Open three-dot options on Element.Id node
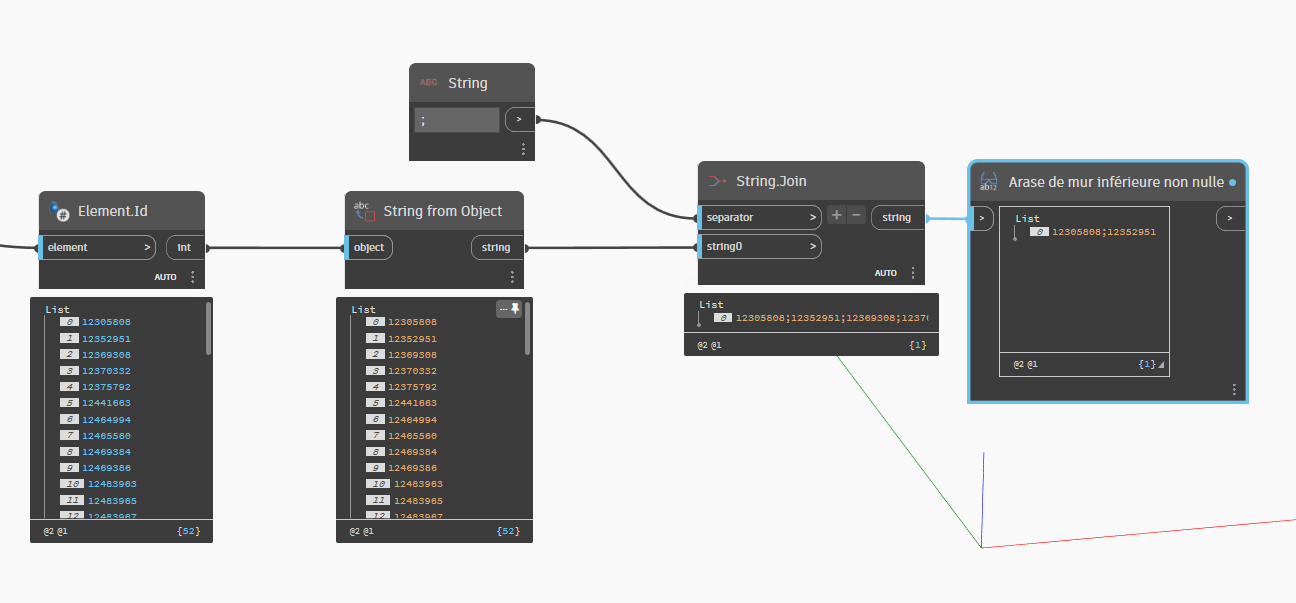Screen dimensions: 1296x603 [193, 277]
